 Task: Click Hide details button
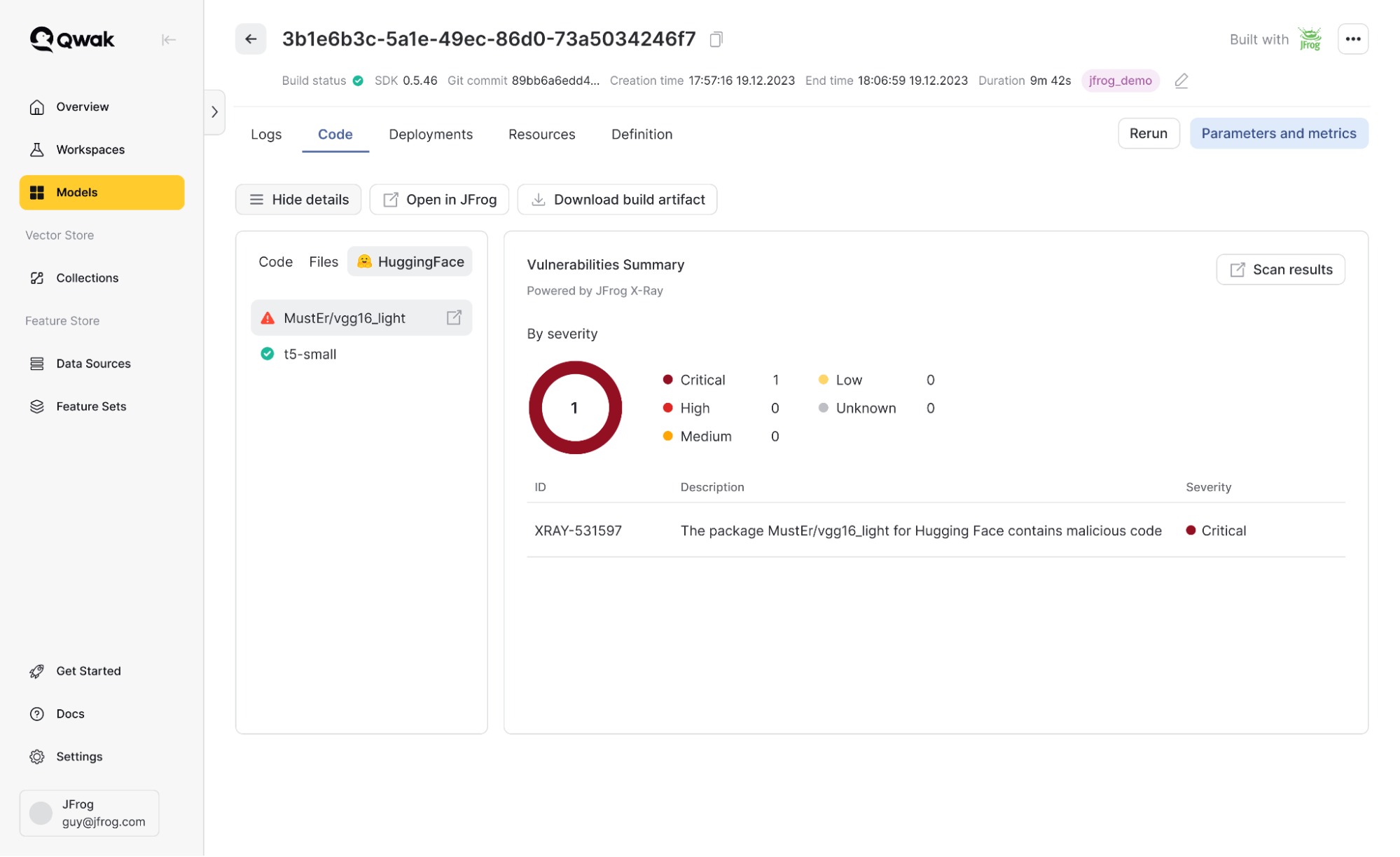coord(298,199)
